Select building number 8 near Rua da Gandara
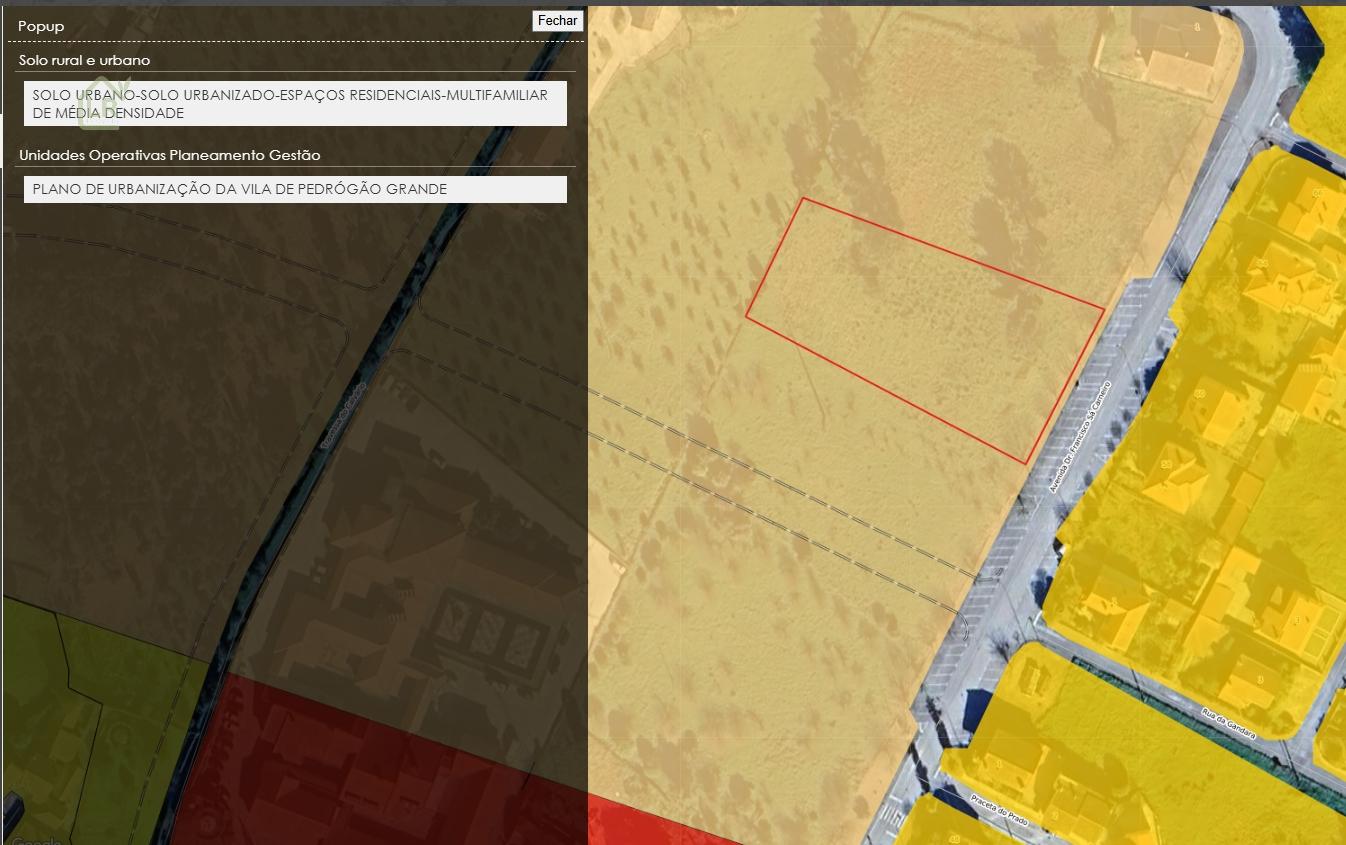Image resolution: width=1346 pixels, height=845 pixels. tap(1260, 680)
